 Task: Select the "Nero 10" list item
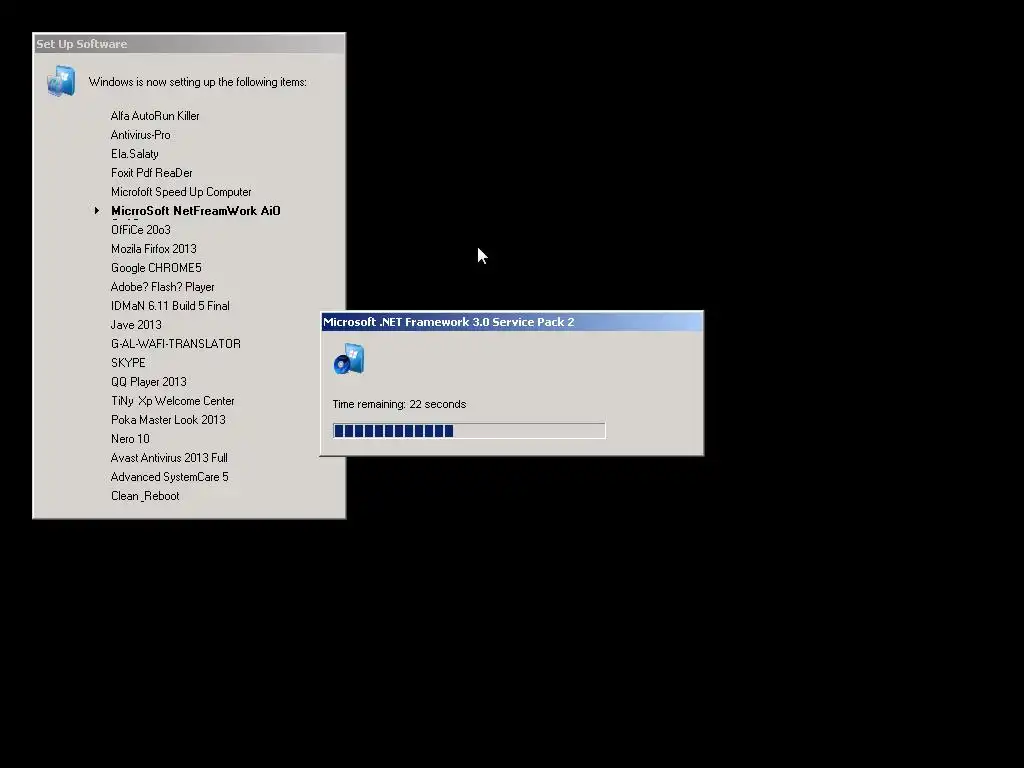tap(130, 438)
